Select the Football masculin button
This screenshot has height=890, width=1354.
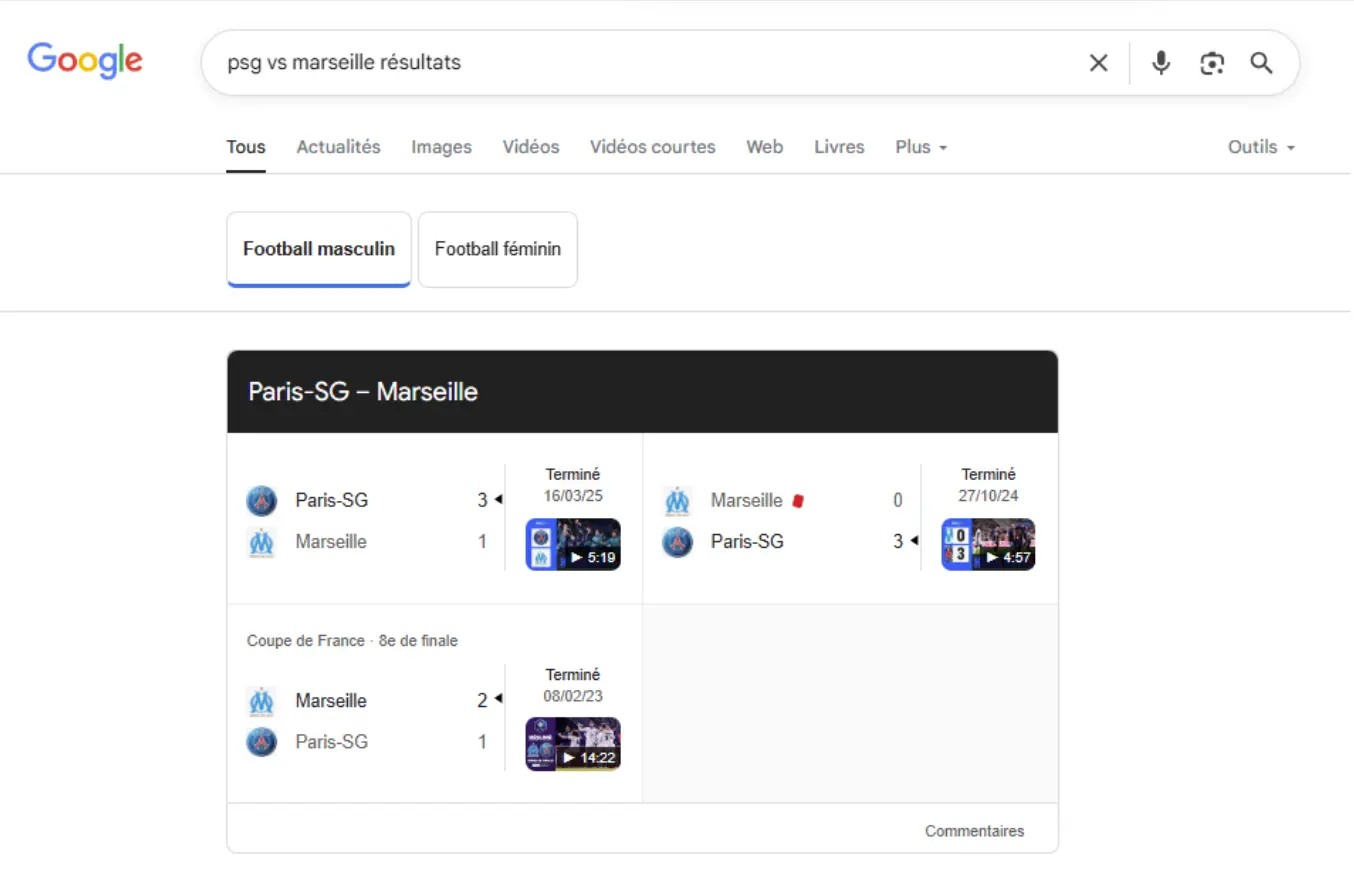[319, 249]
